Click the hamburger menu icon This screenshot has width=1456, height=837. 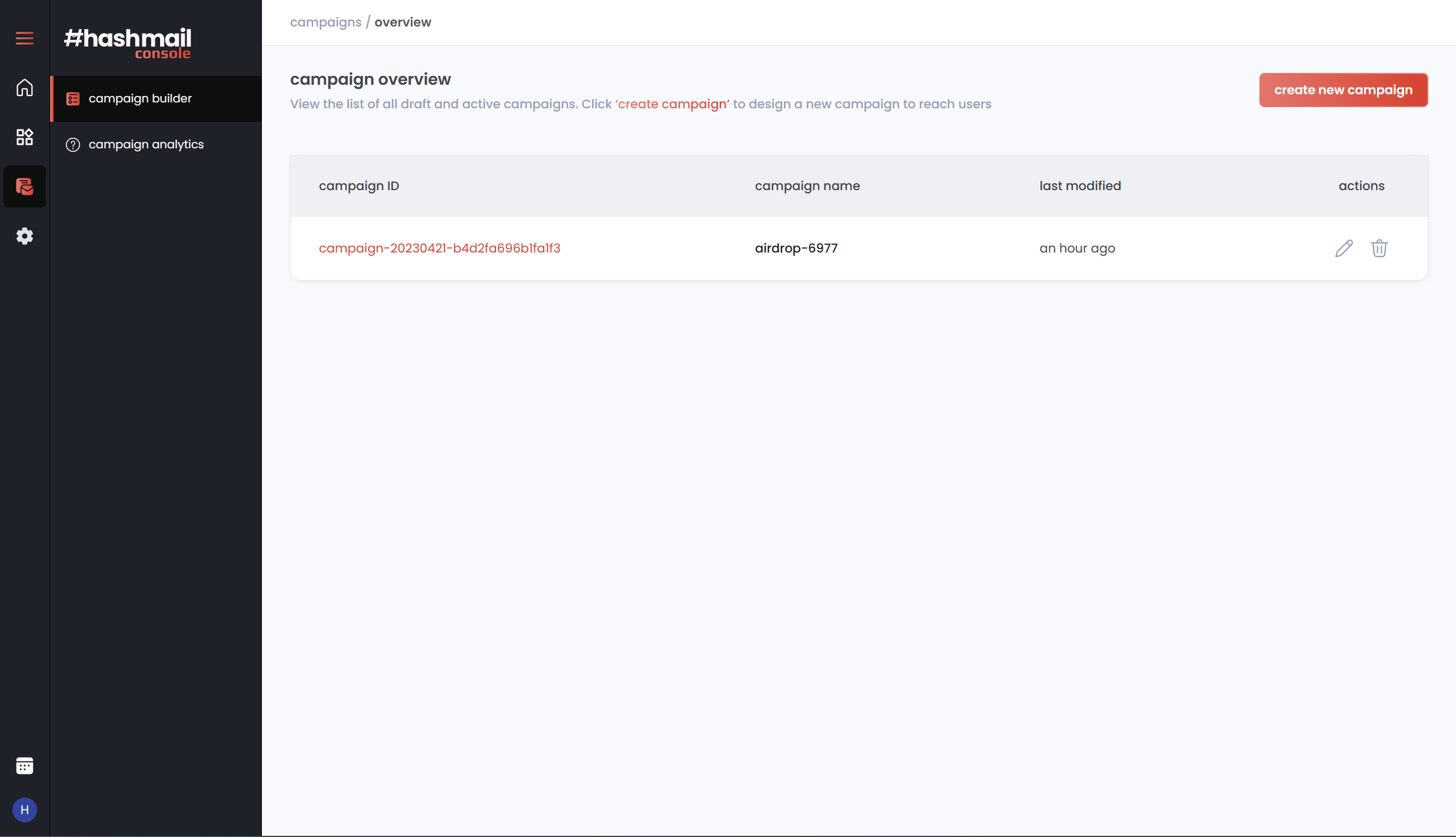[x=24, y=38]
